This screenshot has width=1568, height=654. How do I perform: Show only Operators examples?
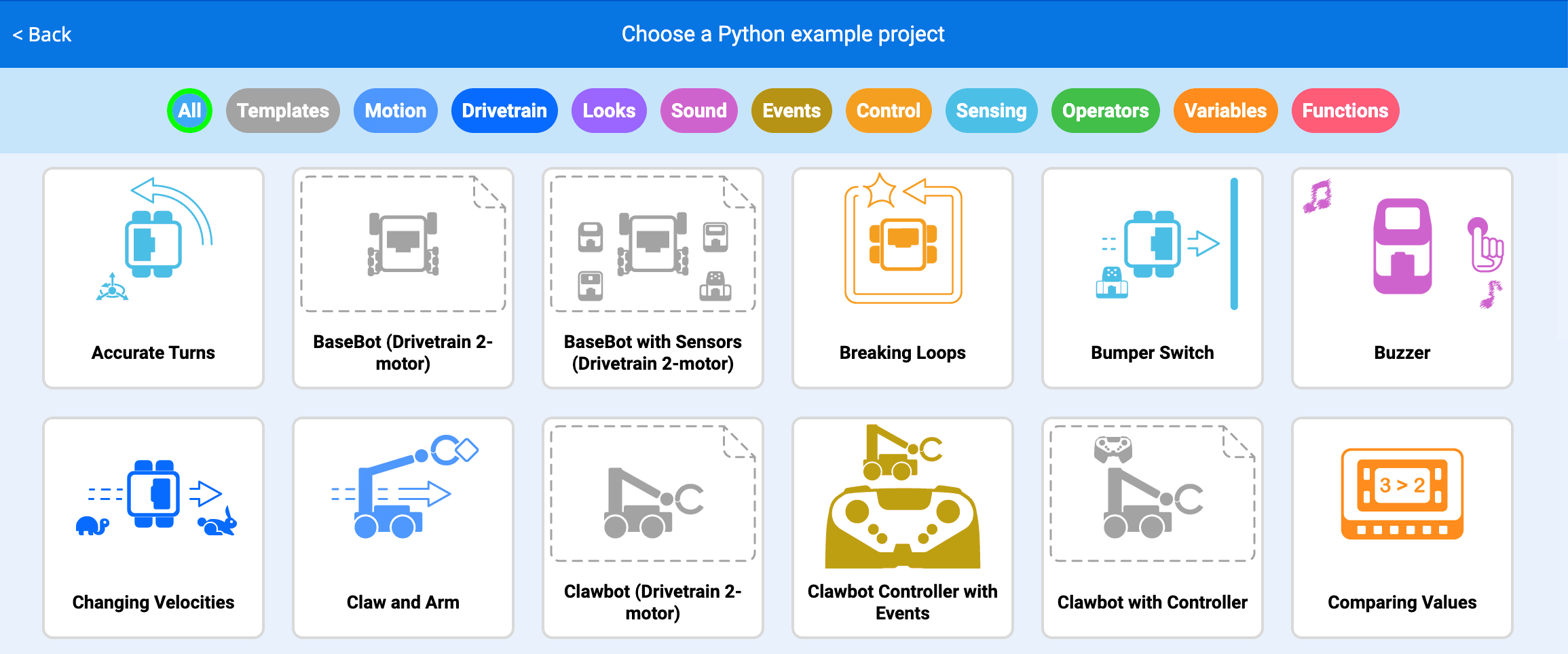(1105, 111)
